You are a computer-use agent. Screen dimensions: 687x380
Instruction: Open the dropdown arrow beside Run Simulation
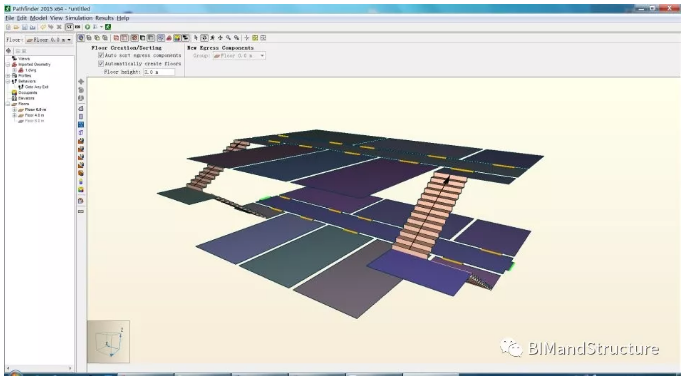[101, 27]
